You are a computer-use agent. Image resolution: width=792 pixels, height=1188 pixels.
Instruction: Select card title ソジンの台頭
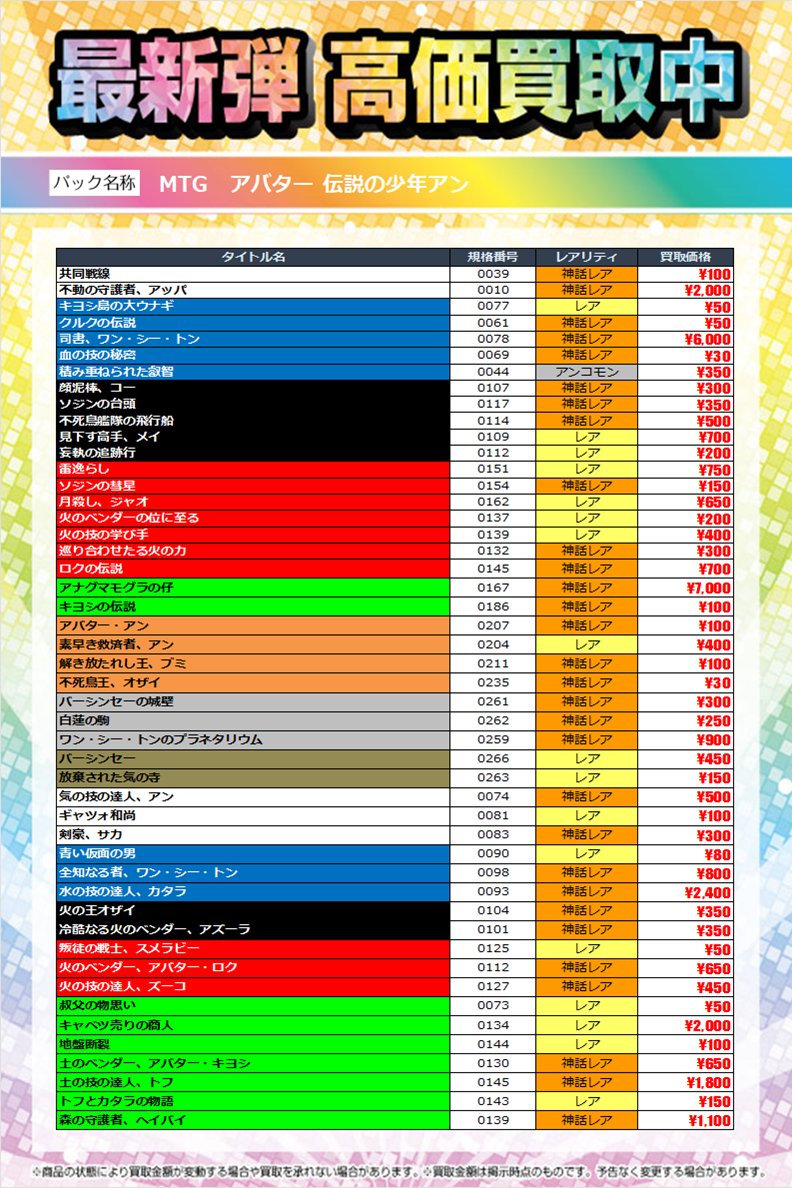pyautogui.click(x=98, y=404)
